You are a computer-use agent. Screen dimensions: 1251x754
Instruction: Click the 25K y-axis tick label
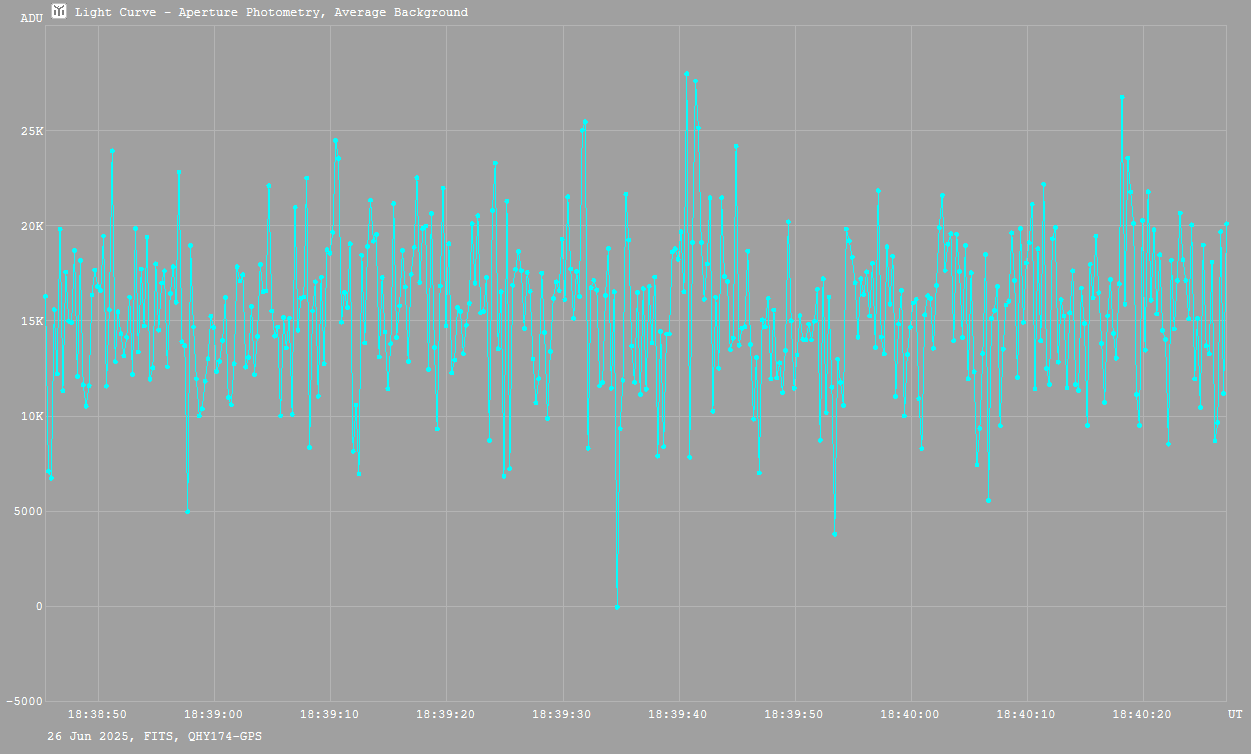pos(31,131)
